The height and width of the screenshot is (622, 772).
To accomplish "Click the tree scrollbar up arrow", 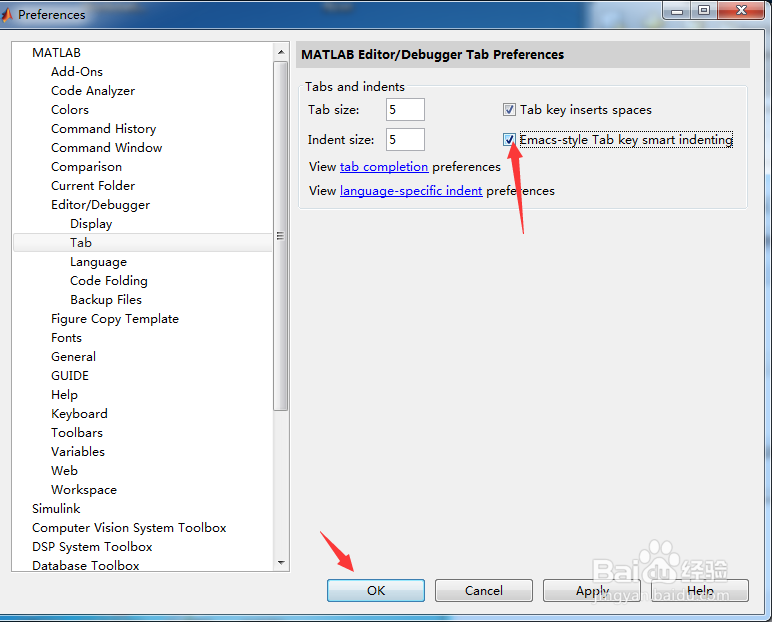I will (x=281, y=52).
